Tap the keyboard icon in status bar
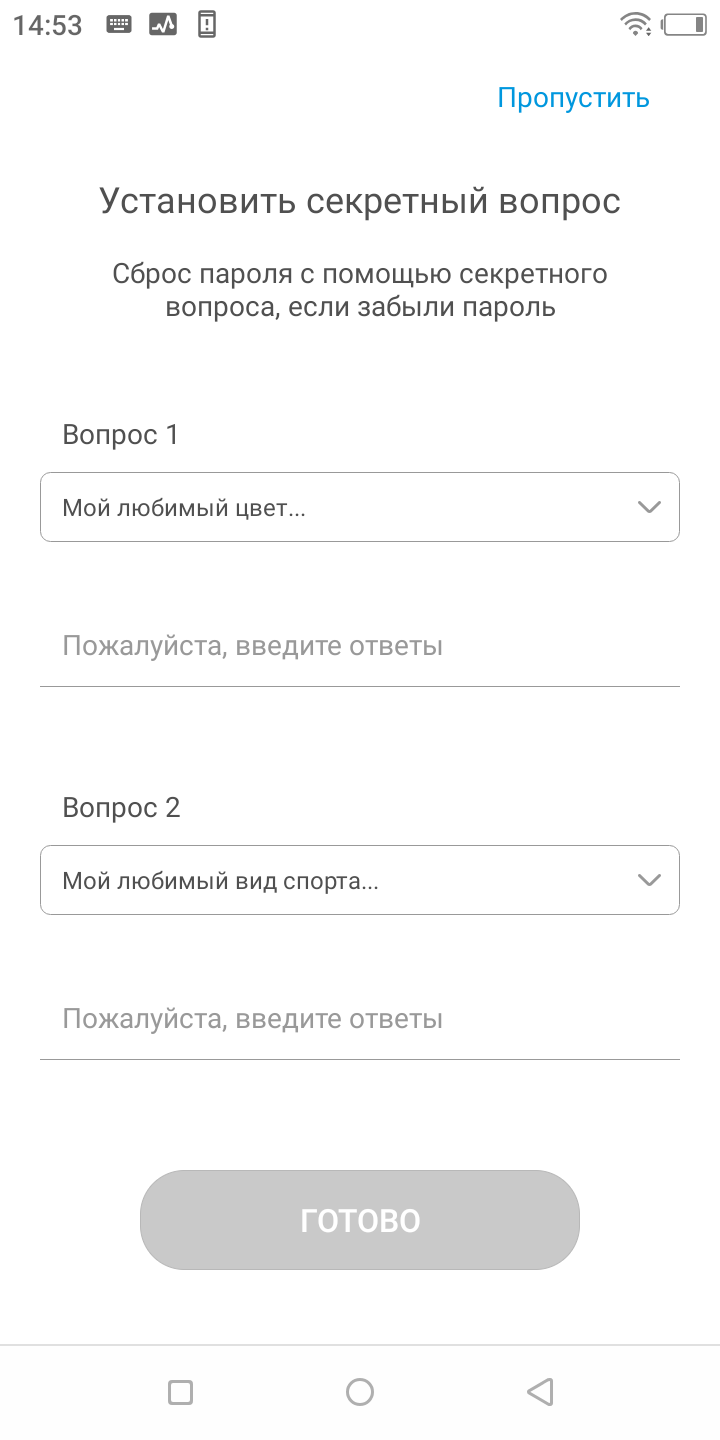720x1440 pixels. click(x=120, y=25)
